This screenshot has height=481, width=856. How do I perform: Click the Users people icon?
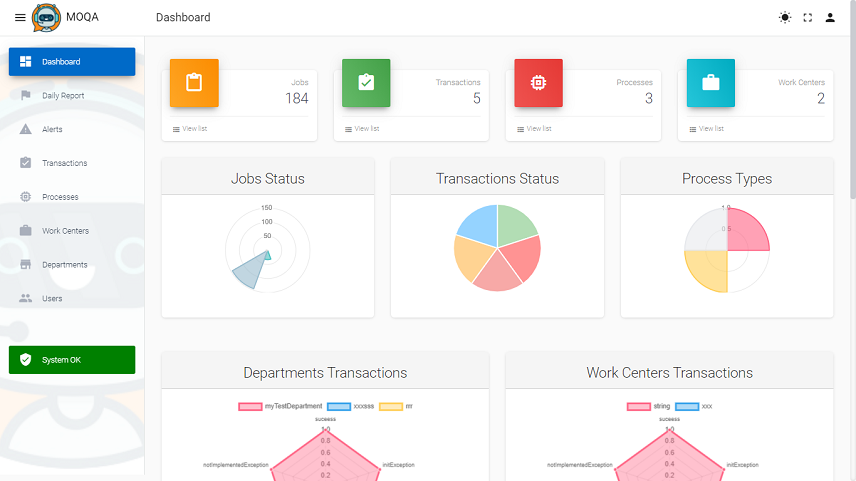click(26, 298)
